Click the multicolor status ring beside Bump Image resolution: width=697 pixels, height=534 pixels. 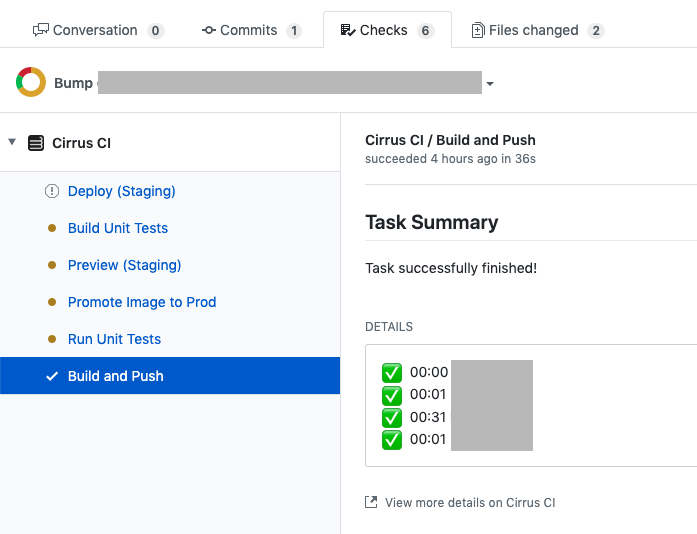point(31,82)
